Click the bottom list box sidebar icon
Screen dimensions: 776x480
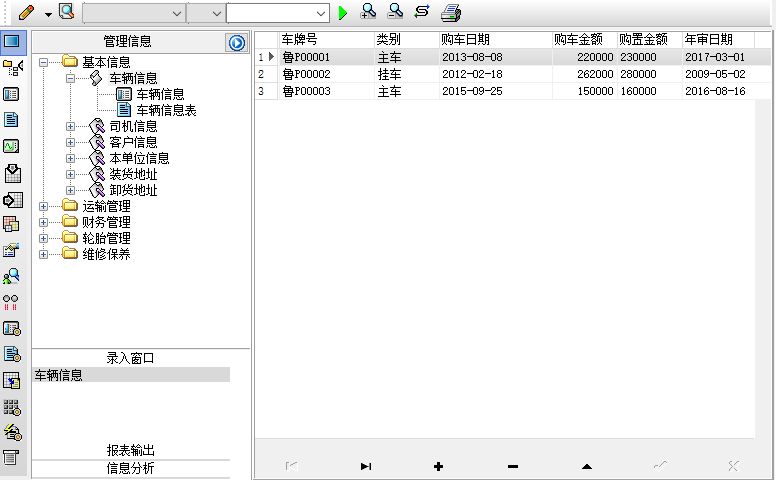click(x=11, y=457)
